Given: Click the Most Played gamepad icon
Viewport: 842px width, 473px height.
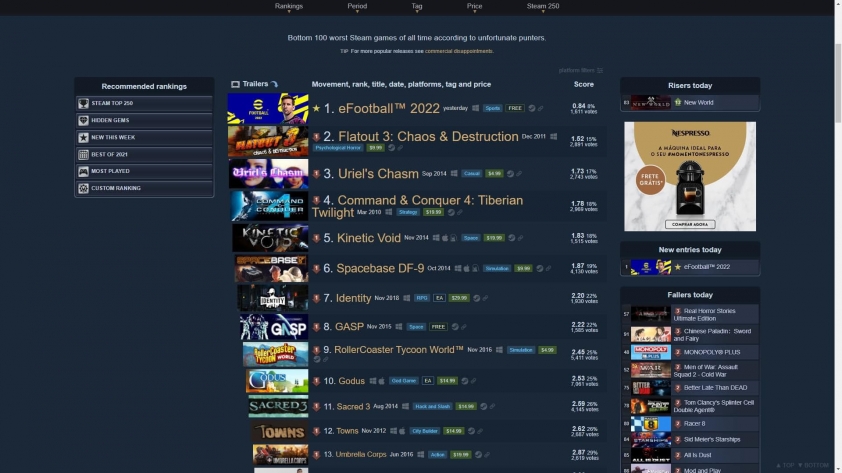Looking at the screenshot, I should 83,171.
